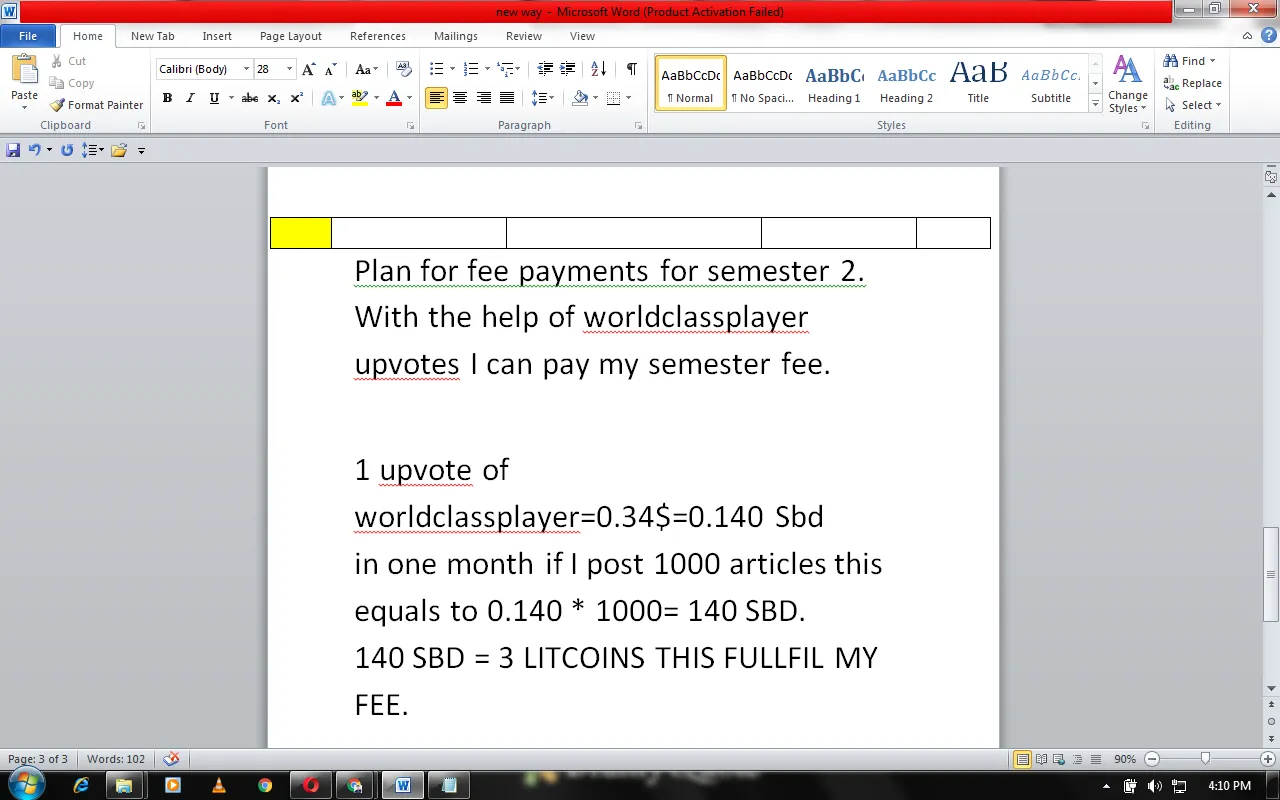
Task: Shrink font size with the small A icon
Action: coord(330,69)
